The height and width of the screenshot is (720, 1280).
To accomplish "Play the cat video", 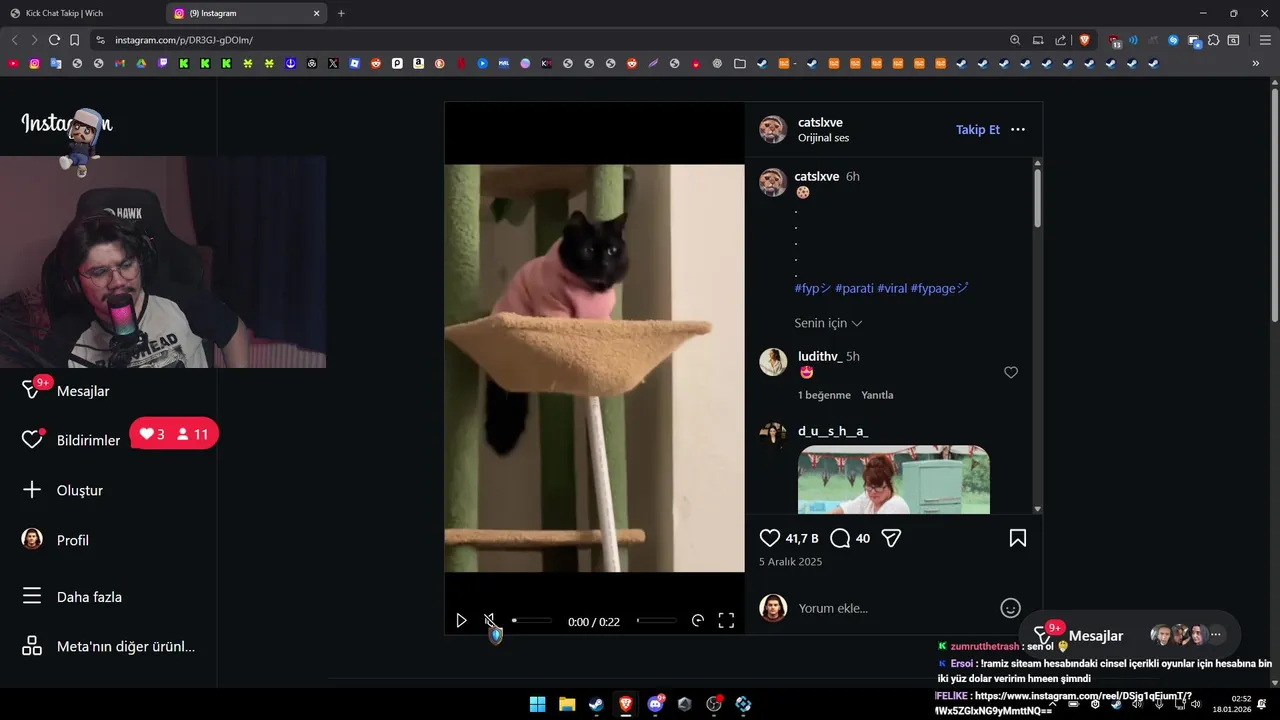I will [x=461, y=621].
